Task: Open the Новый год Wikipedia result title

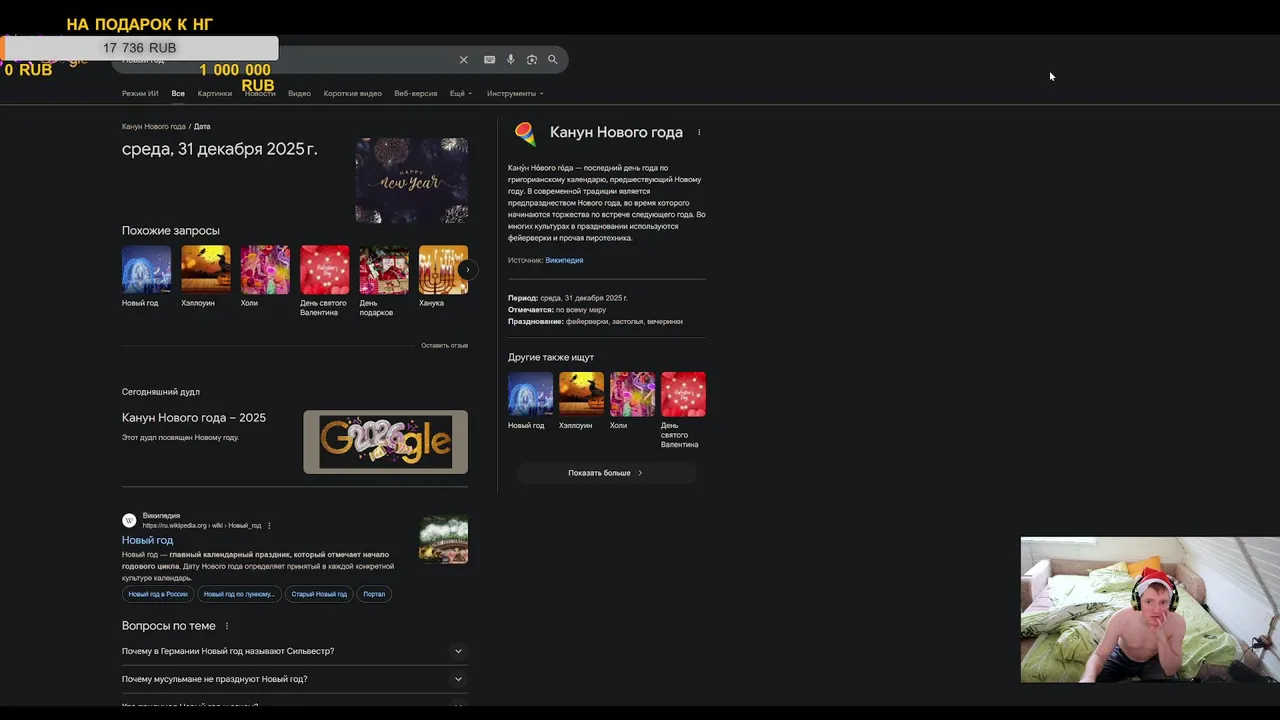Action: pos(147,540)
